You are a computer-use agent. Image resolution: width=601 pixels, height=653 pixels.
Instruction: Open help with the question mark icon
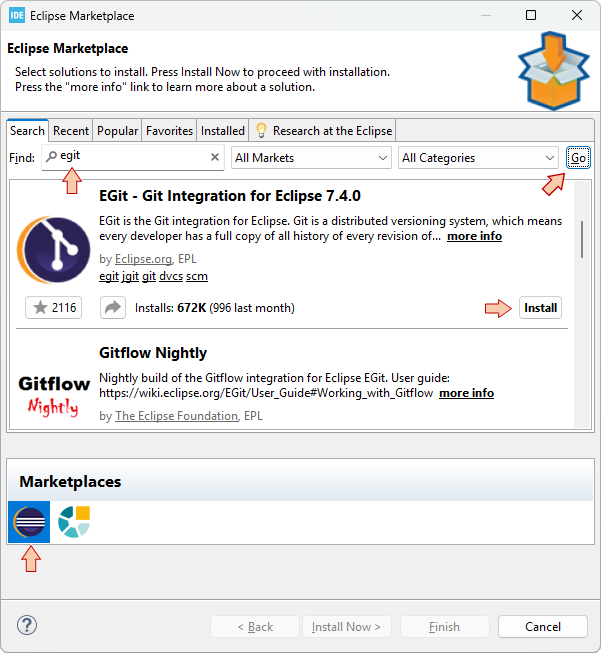coord(27,626)
